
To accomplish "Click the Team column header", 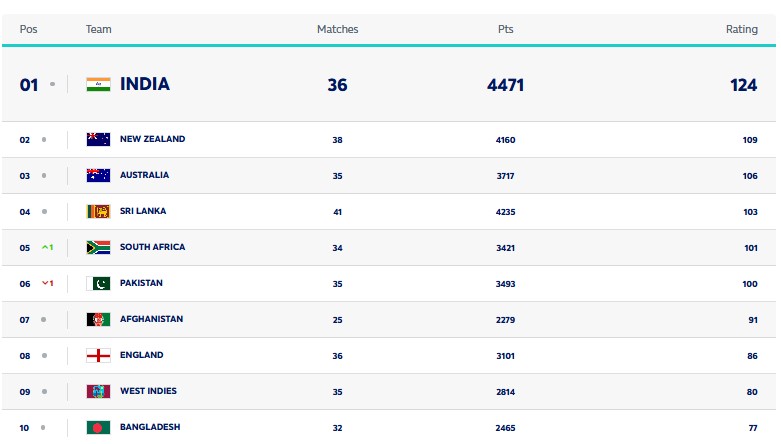I will click(98, 30).
